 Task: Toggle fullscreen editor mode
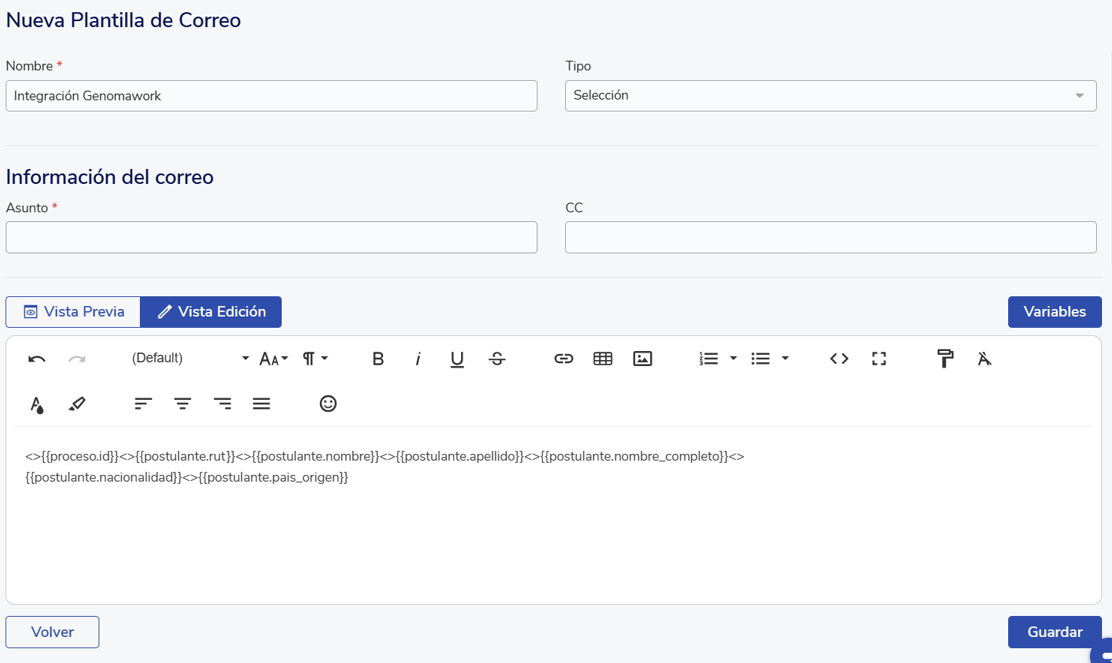click(879, 359)
